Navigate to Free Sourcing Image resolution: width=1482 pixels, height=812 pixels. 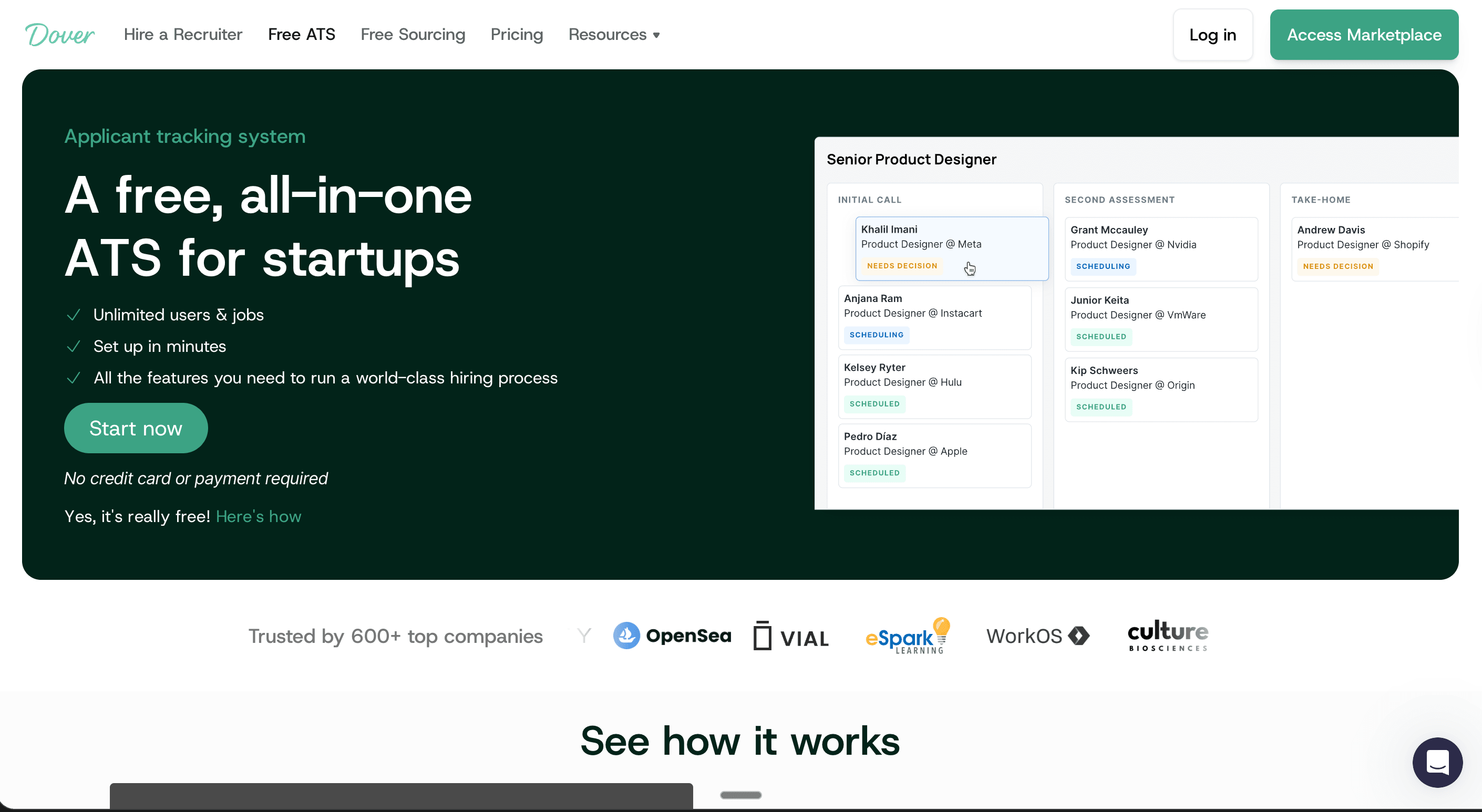(x=413, y=35)
